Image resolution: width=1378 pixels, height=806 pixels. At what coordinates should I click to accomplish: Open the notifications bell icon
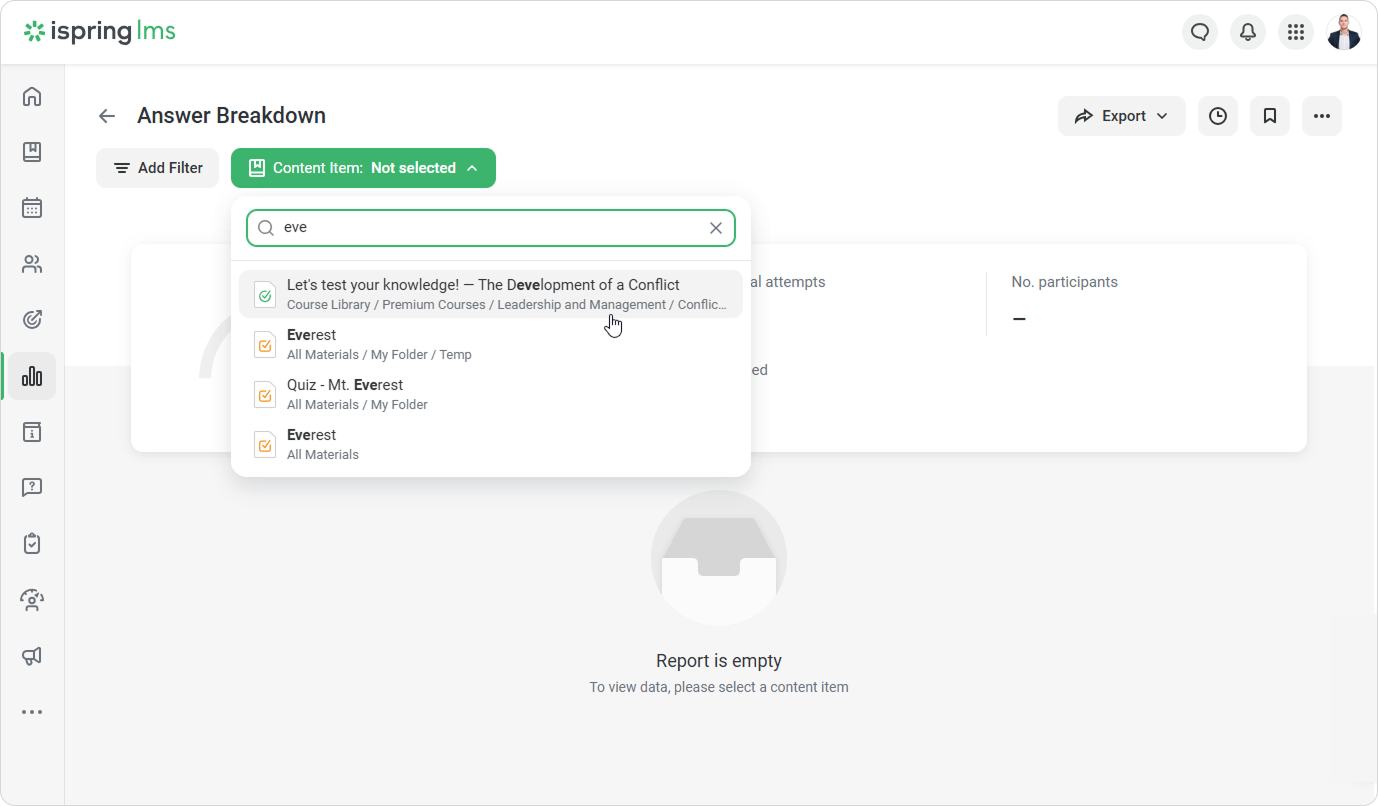1248,32
